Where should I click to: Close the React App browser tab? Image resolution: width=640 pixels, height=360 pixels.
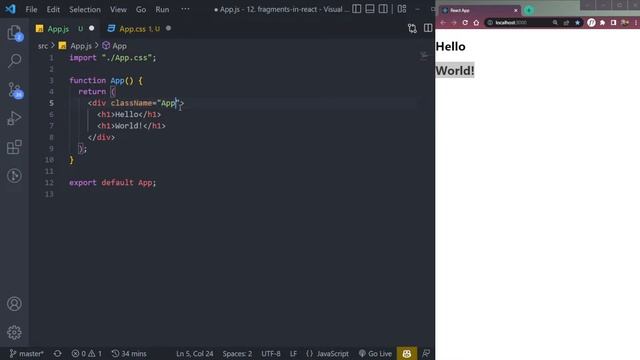coord(516,10)
